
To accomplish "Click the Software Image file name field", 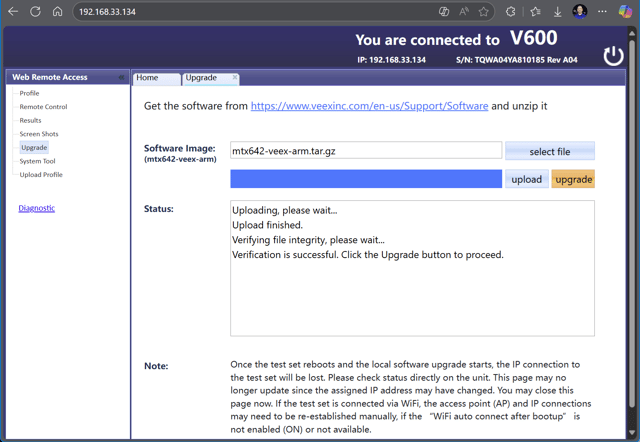I will click(366, 150).
